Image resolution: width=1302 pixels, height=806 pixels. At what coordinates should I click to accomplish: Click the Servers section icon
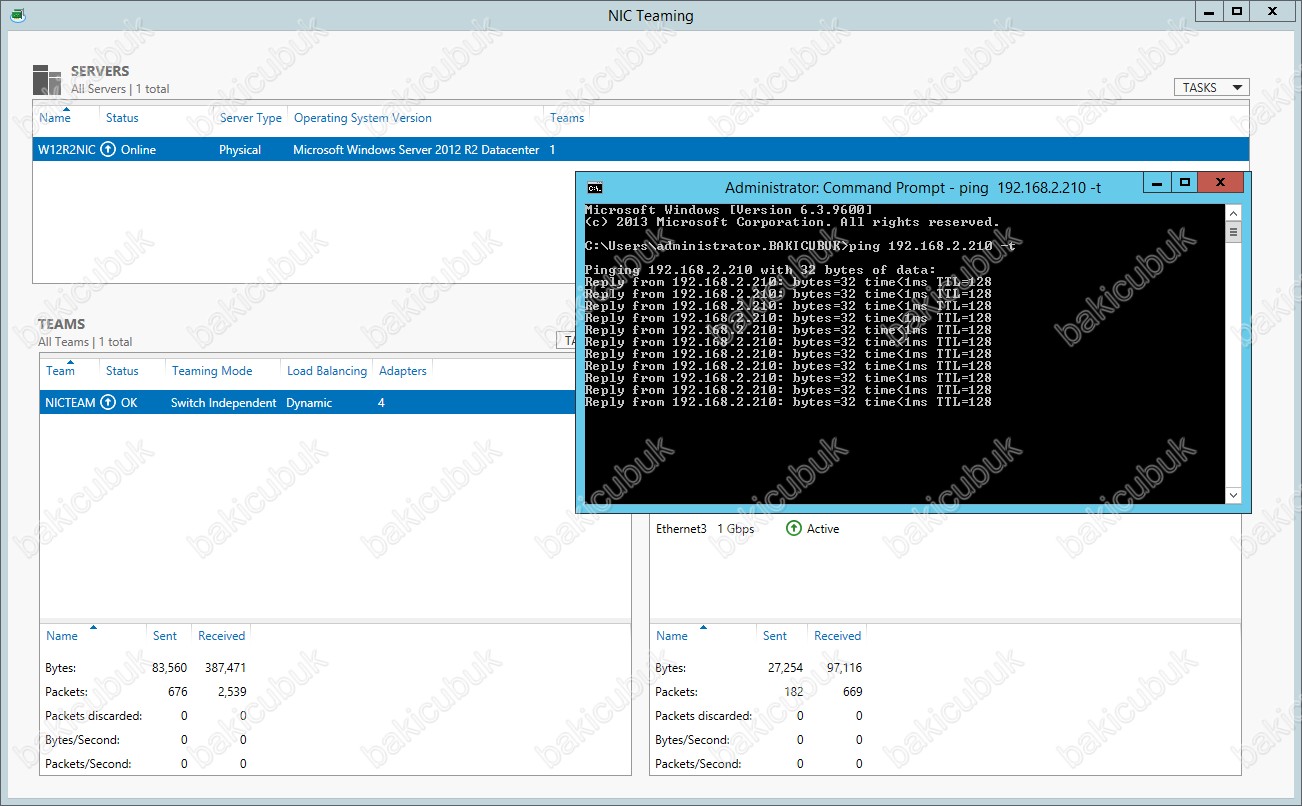[x=47, y=80]
